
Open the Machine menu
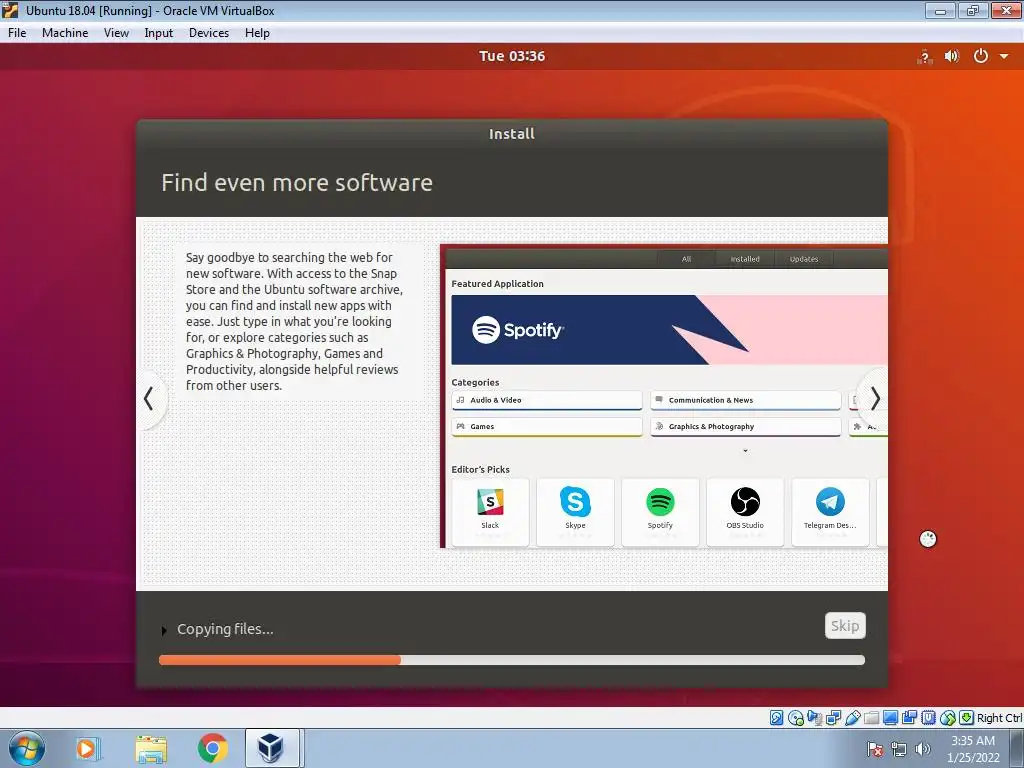click(x=65, y=33)
